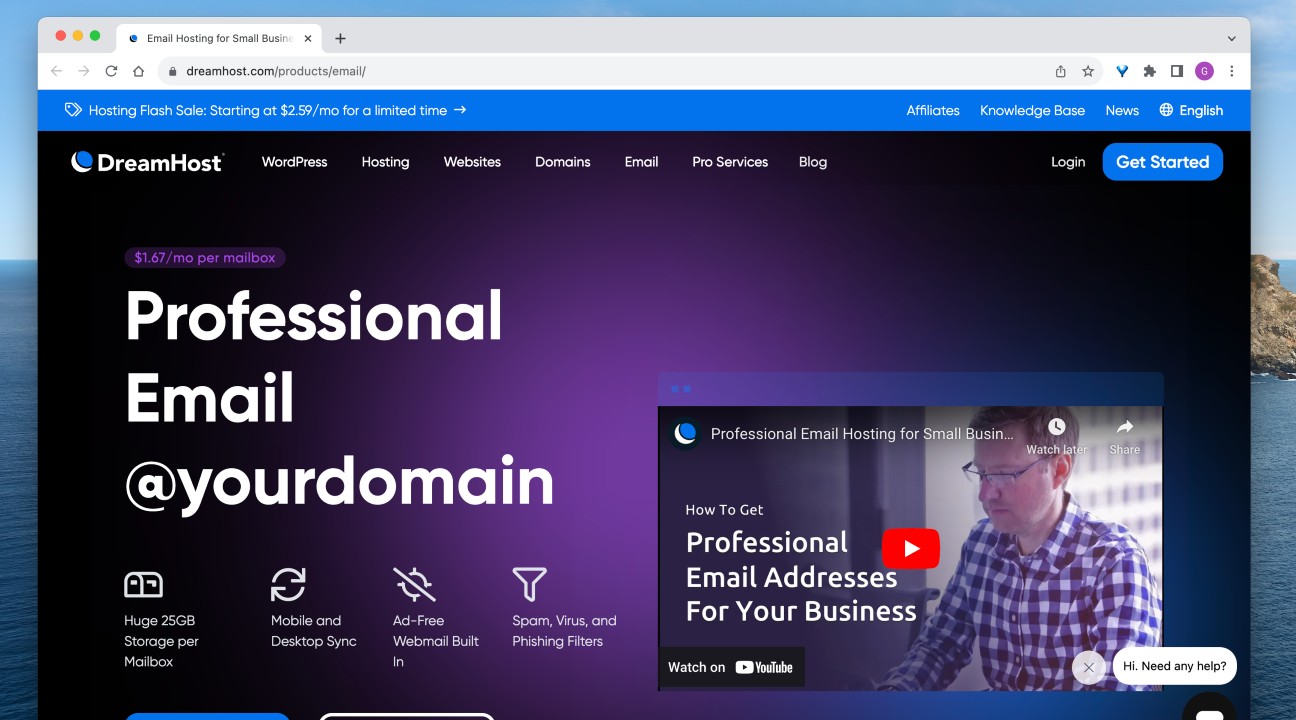Click 'Watch on YouTube'
1296x720 pixels.
pos(730,667)
